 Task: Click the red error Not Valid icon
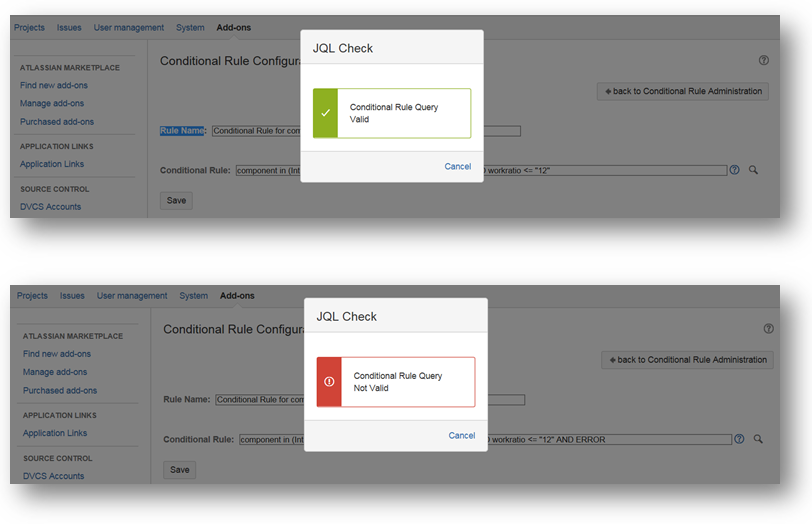[x=329, y=382]
